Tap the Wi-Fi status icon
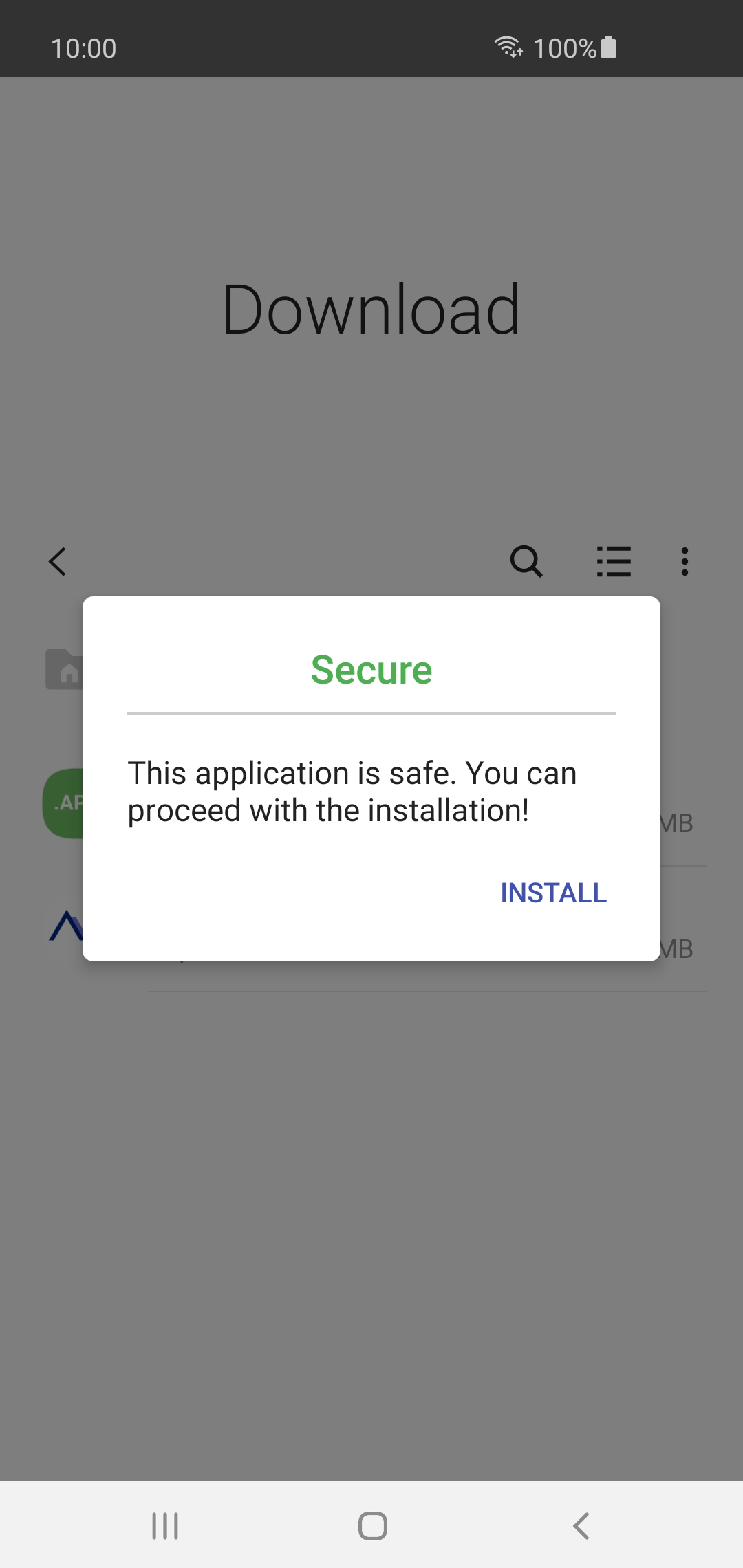 (x=508, y=47)
